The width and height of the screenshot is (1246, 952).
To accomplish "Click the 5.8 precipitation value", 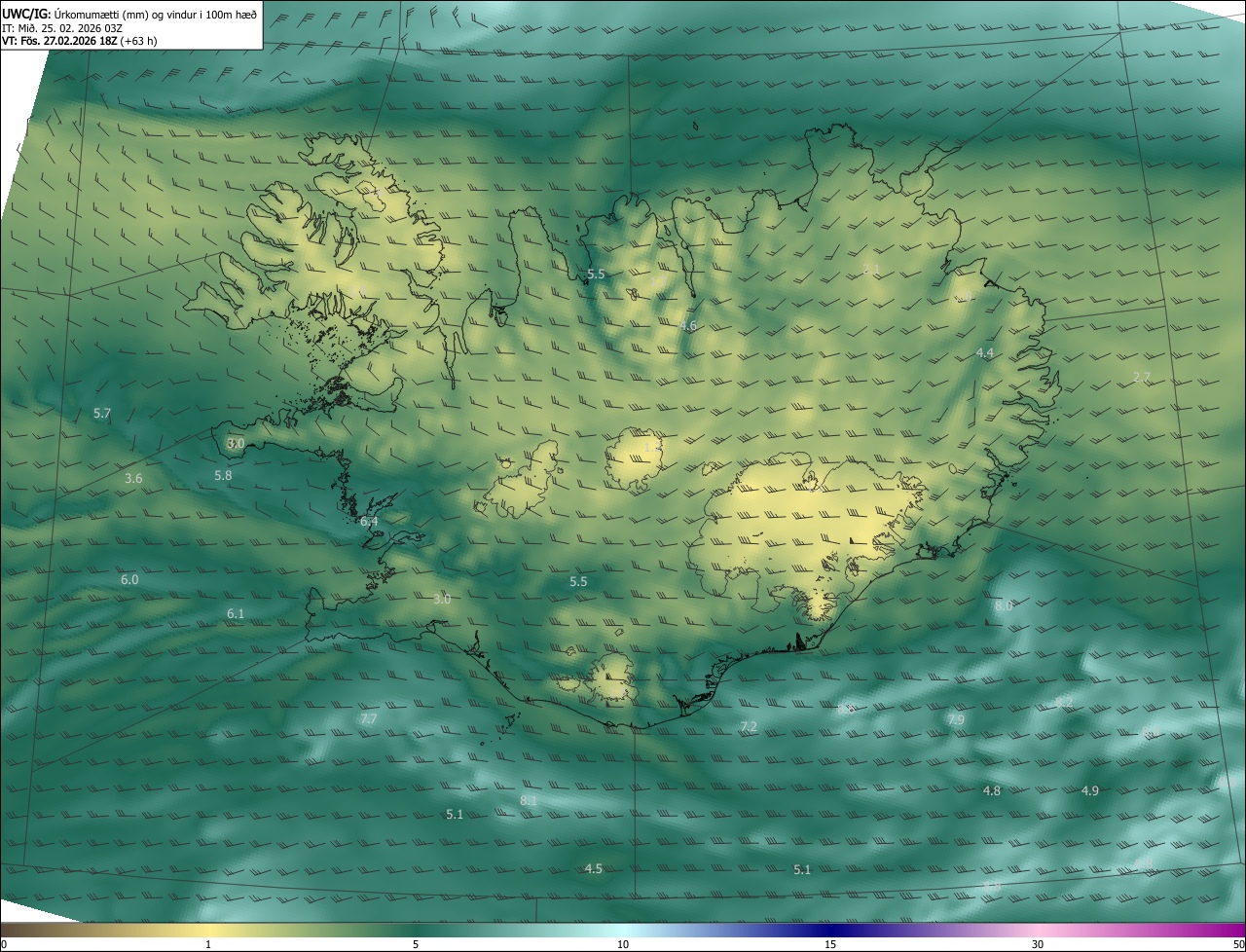I will click(223, 476).
